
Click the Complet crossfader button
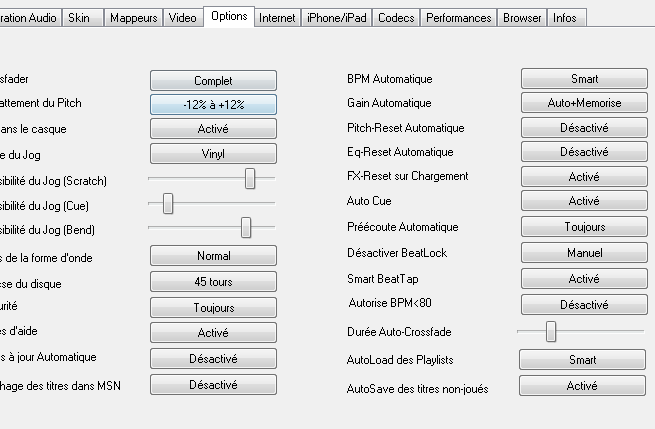[x=213, y=80]
